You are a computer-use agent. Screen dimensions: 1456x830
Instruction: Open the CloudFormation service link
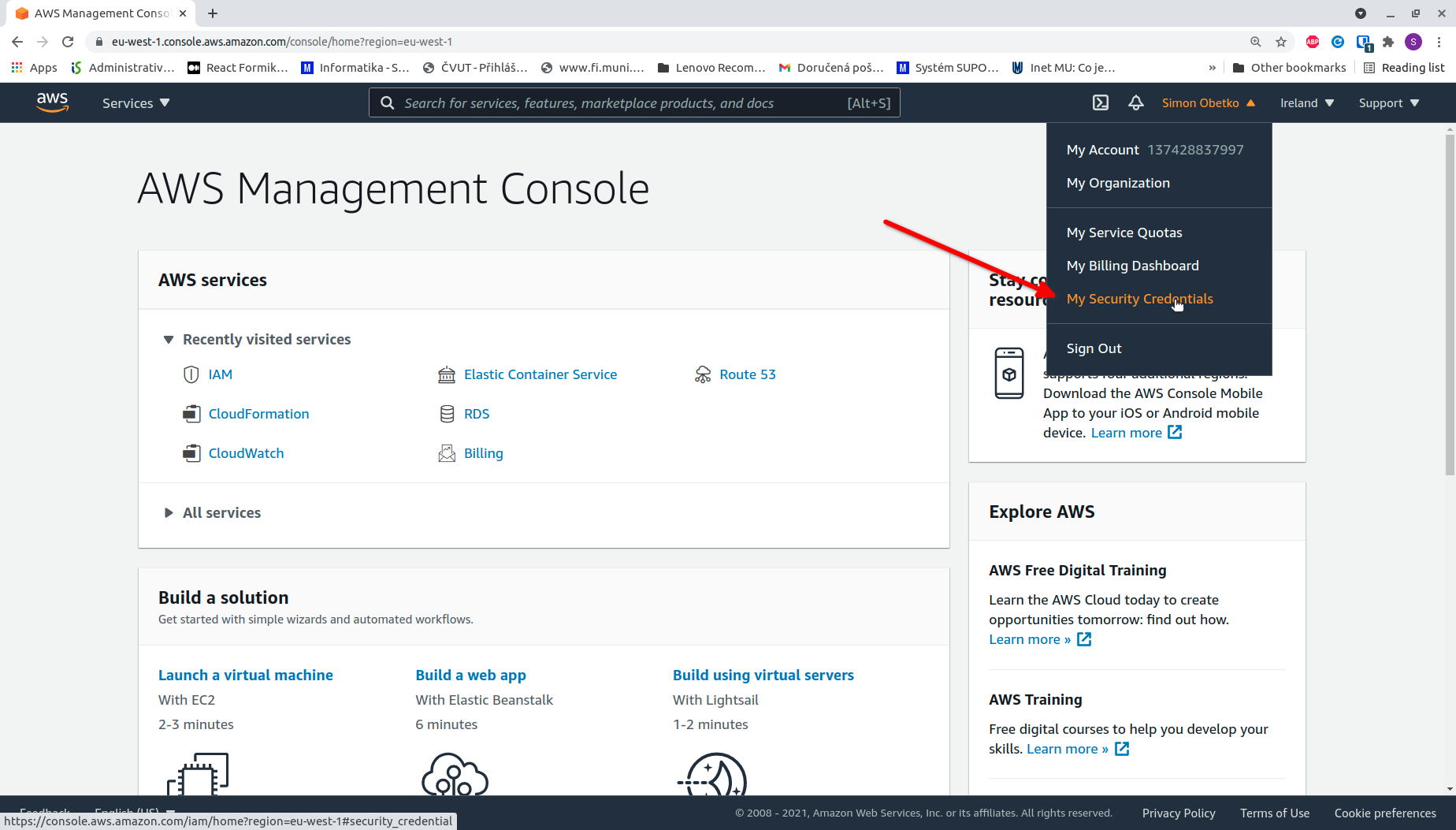(258, 414)
